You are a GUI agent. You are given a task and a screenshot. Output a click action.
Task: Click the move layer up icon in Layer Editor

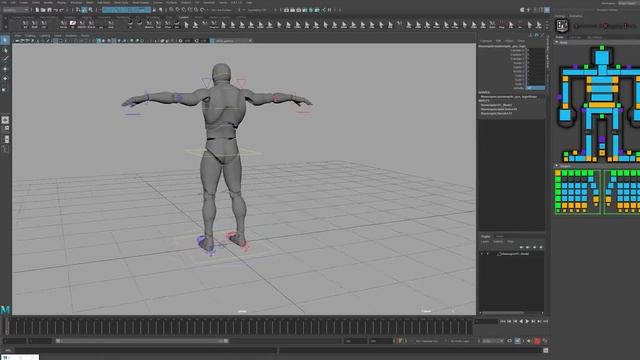tap(521, 247)
